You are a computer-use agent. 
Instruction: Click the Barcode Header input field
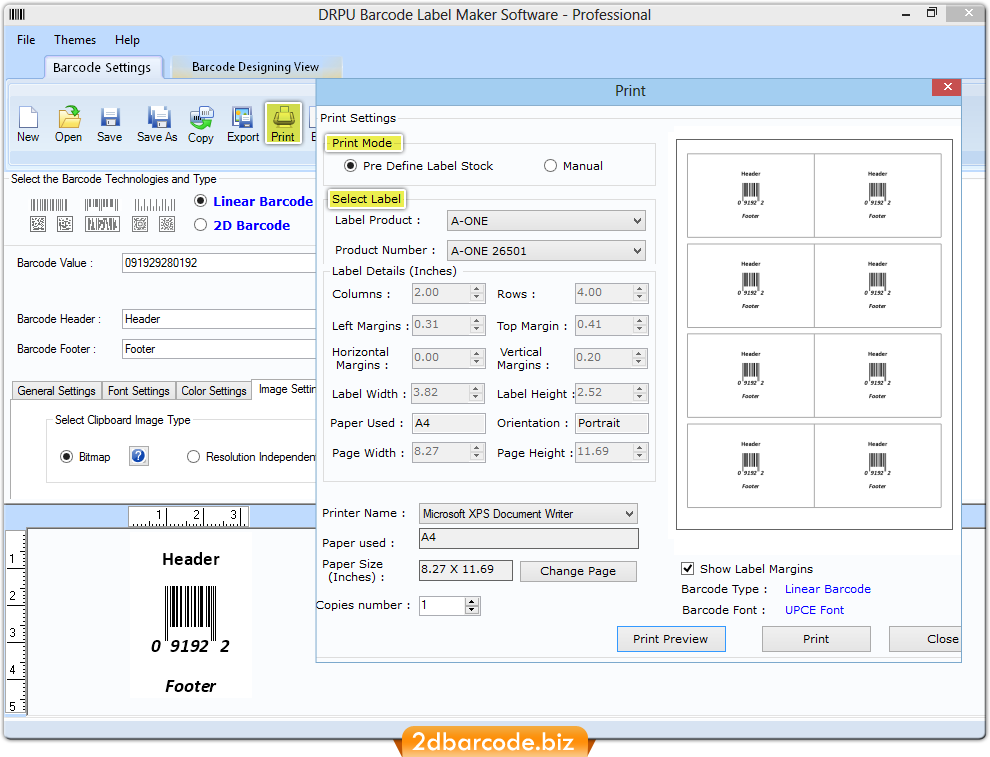pyautogui.click(x=219, y=319)
